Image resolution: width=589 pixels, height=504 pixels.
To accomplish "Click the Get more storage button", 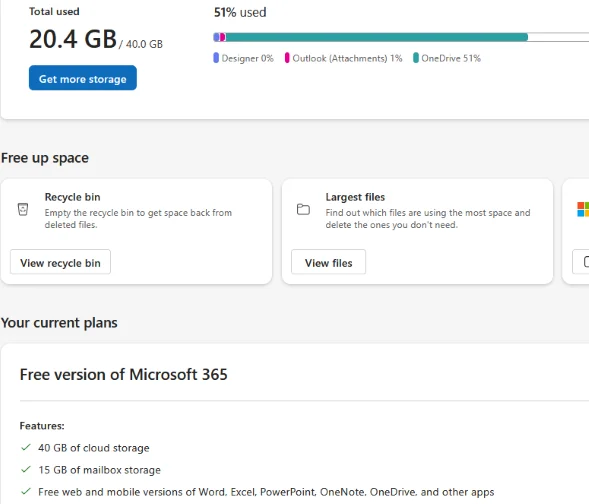I will (83, 78).
